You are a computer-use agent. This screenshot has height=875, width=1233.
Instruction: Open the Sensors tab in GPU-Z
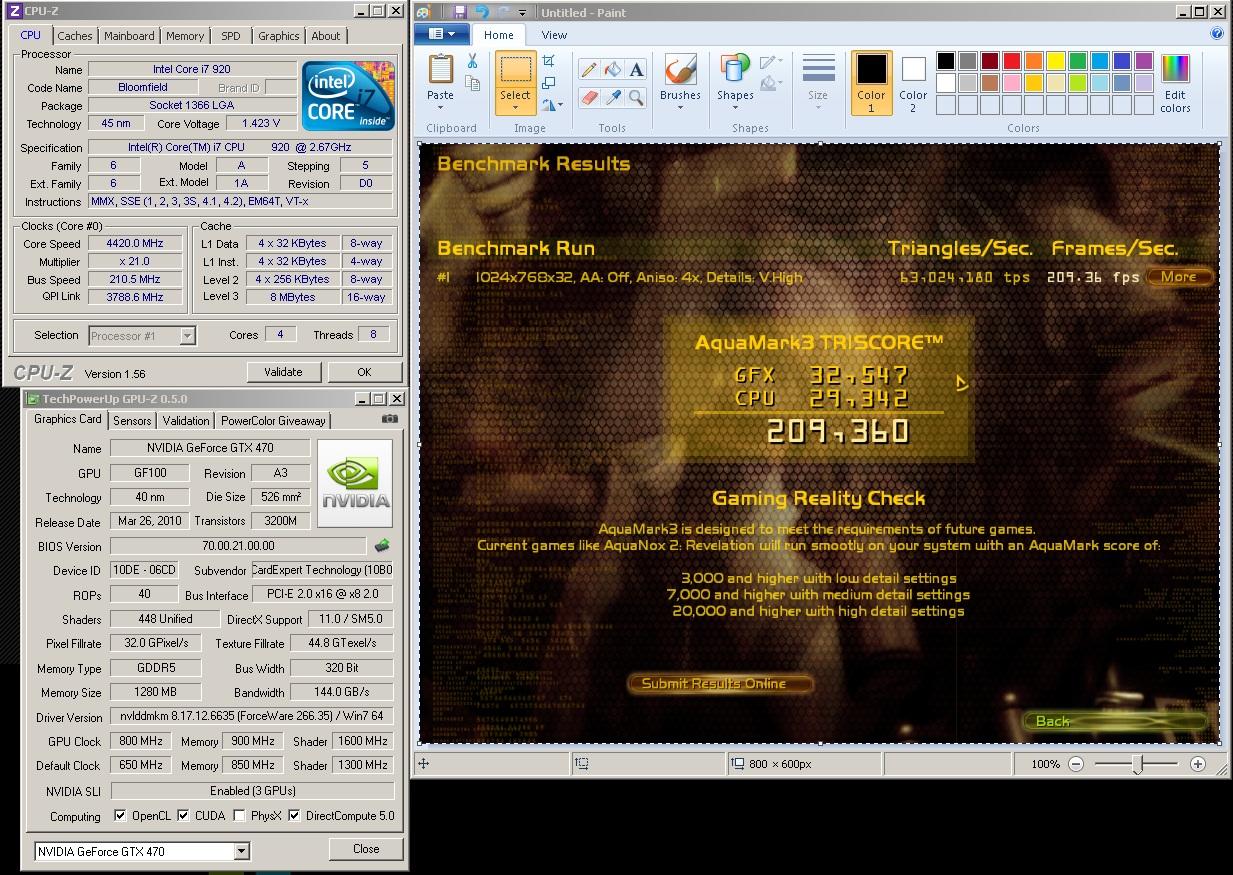pos(133,421)
